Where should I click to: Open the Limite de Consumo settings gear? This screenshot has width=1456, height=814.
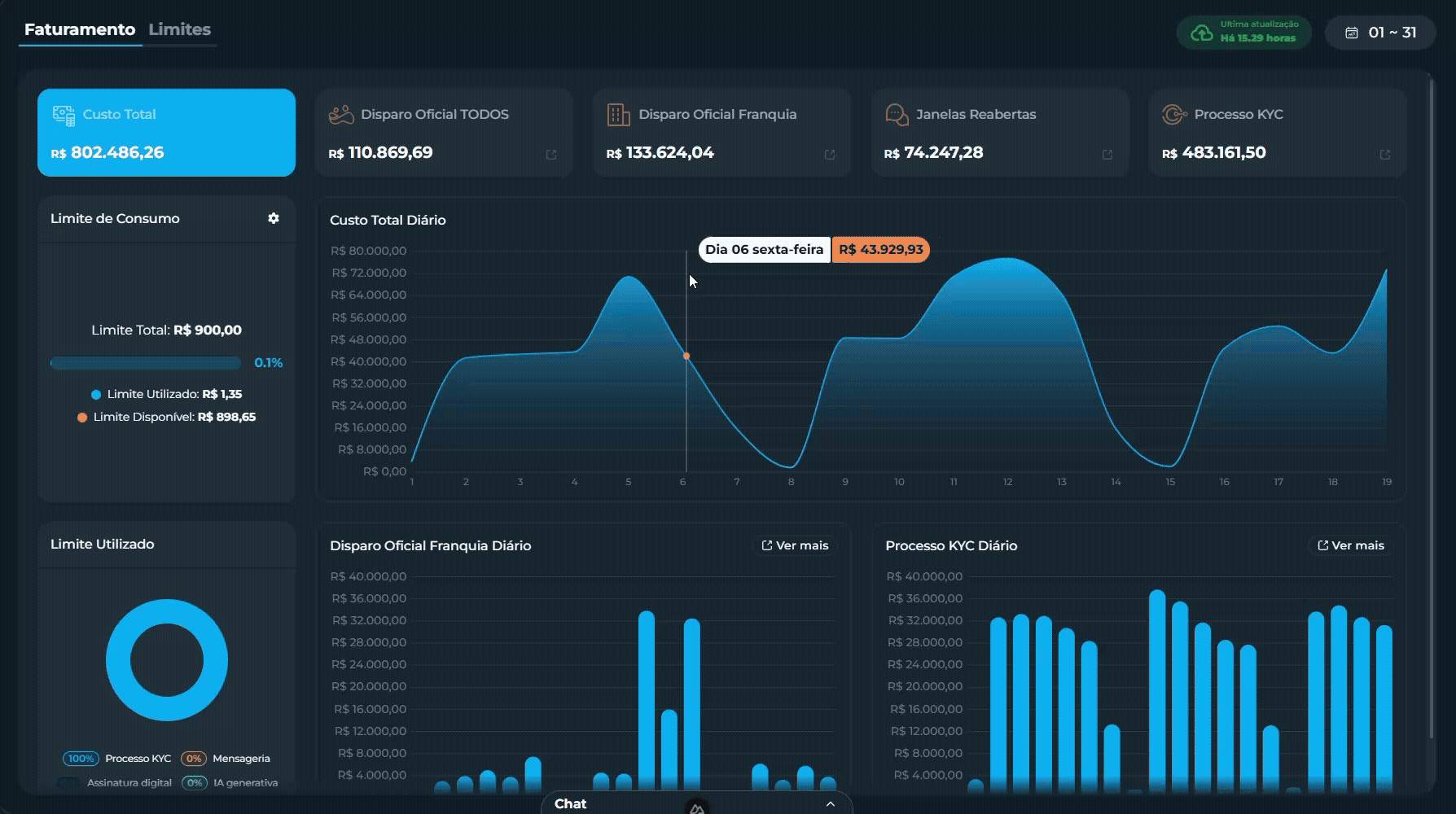[x=274, y=218]
